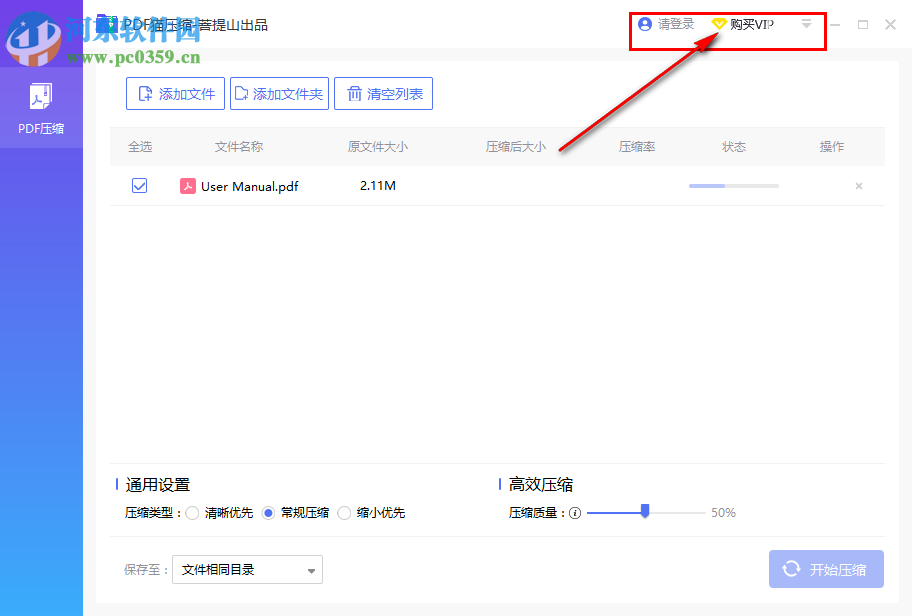Open the title bar dropdown menu arrow

806,24
